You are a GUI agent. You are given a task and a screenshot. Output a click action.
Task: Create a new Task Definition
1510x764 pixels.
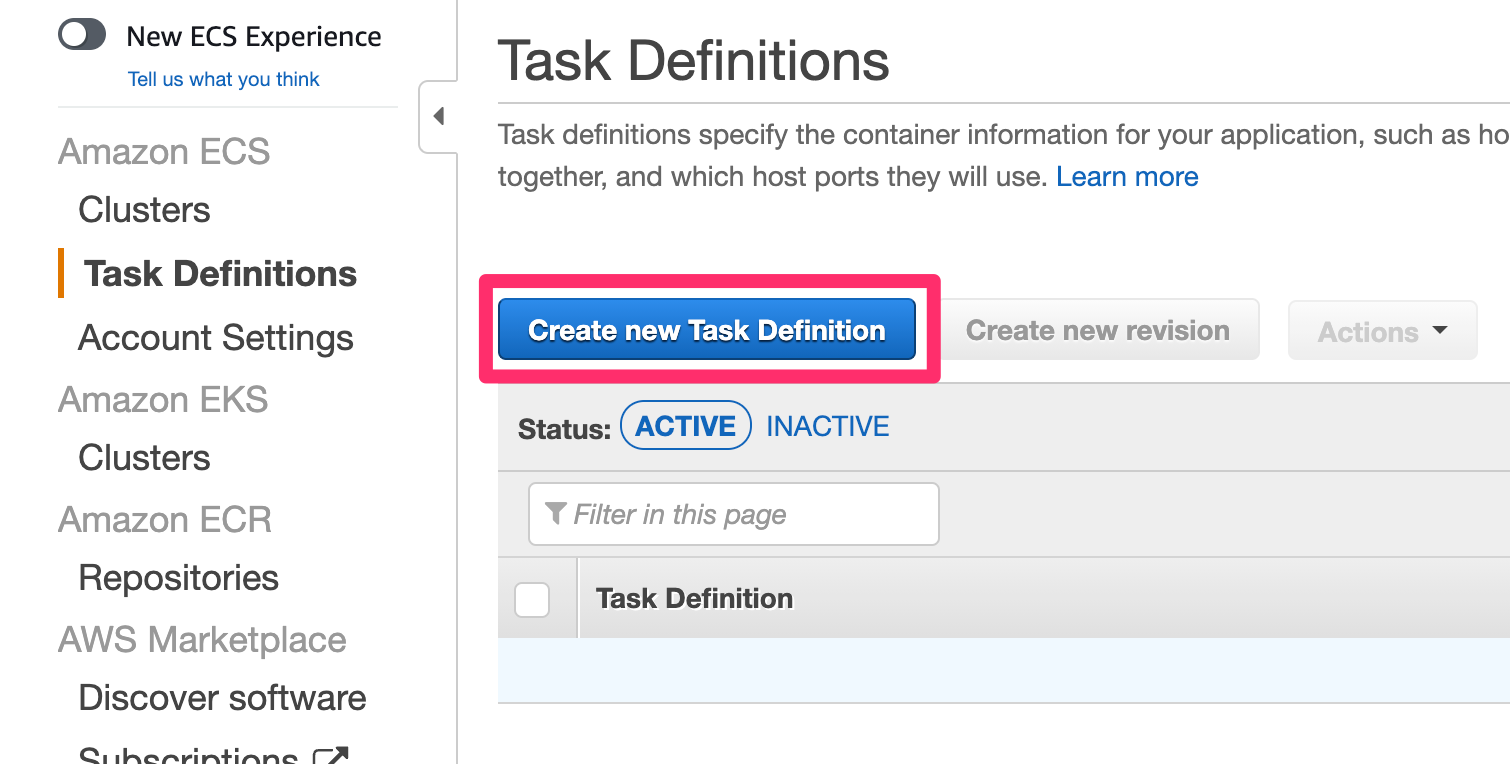(x=707, y=328)
